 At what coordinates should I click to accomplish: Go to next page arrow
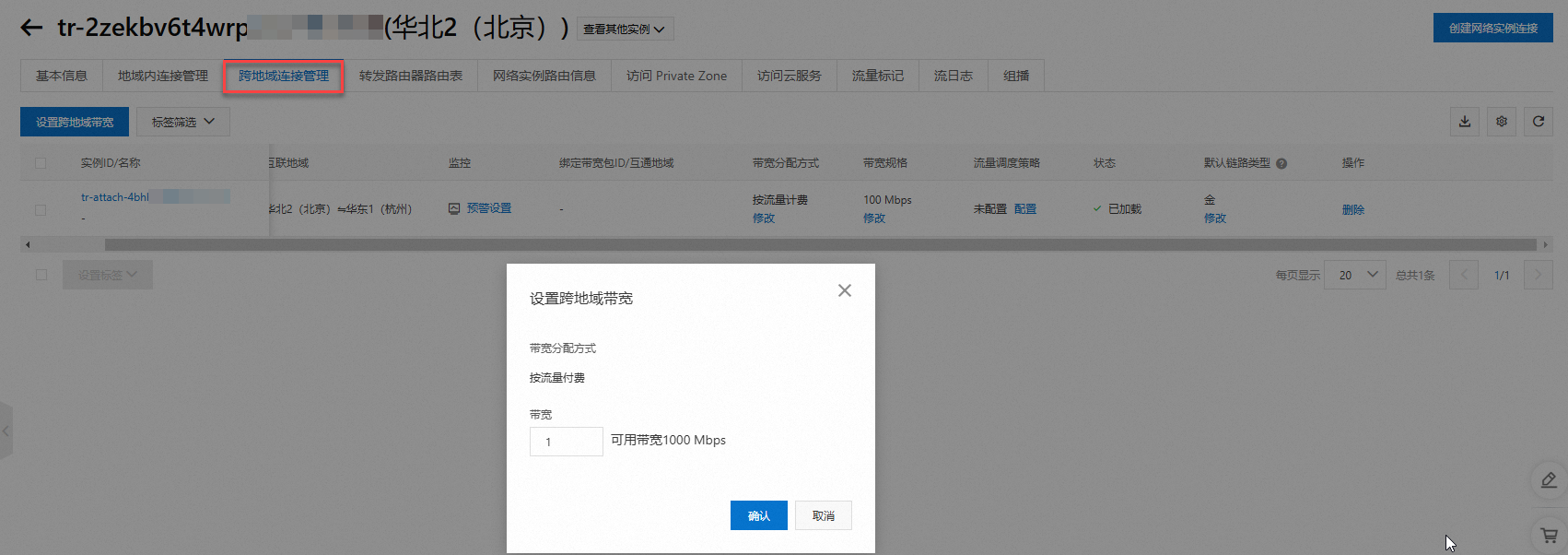[1539, 275]
